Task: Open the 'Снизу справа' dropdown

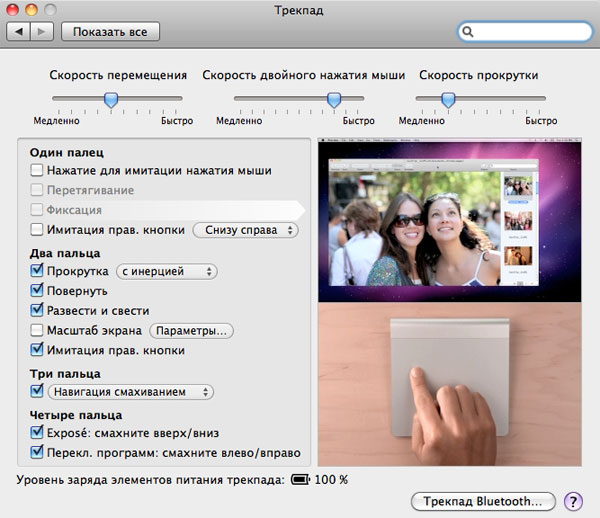Action: [x=245, y=230]
